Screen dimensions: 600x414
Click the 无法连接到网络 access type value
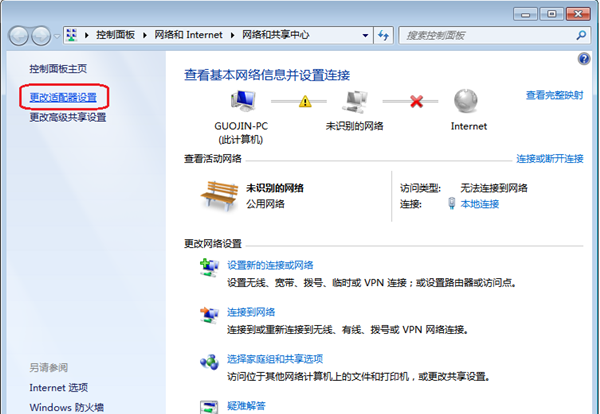[494, 188]
